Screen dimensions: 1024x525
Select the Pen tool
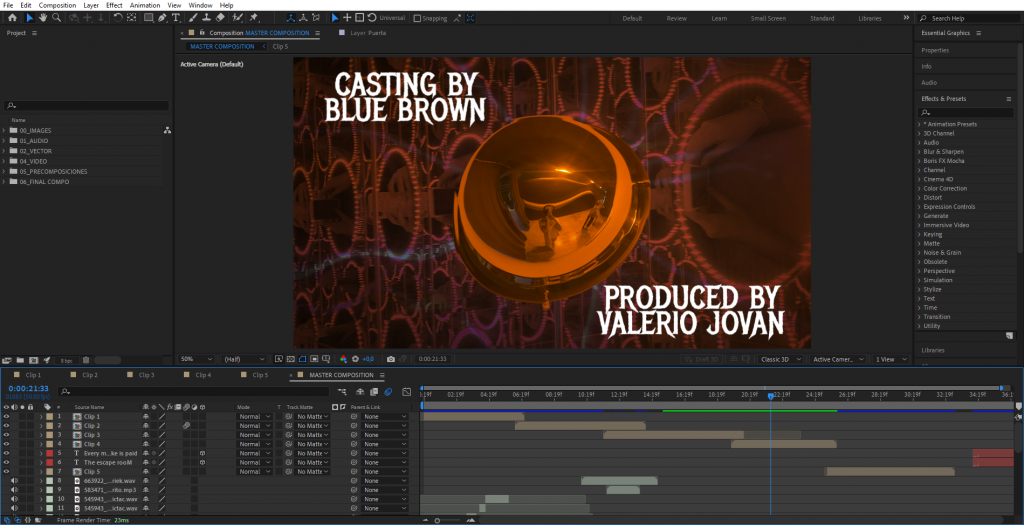click(x=163, y=18)
